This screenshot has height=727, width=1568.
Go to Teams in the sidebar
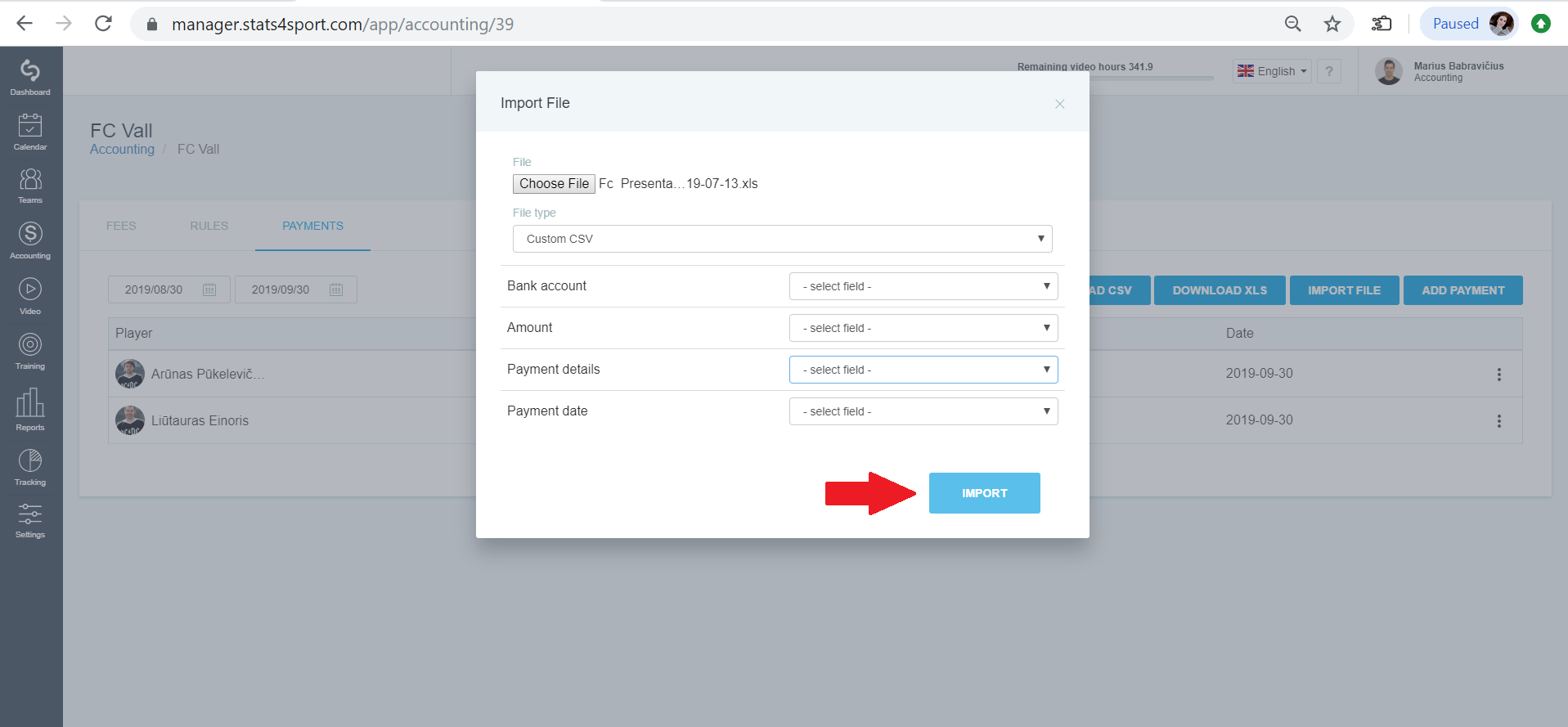30,186
